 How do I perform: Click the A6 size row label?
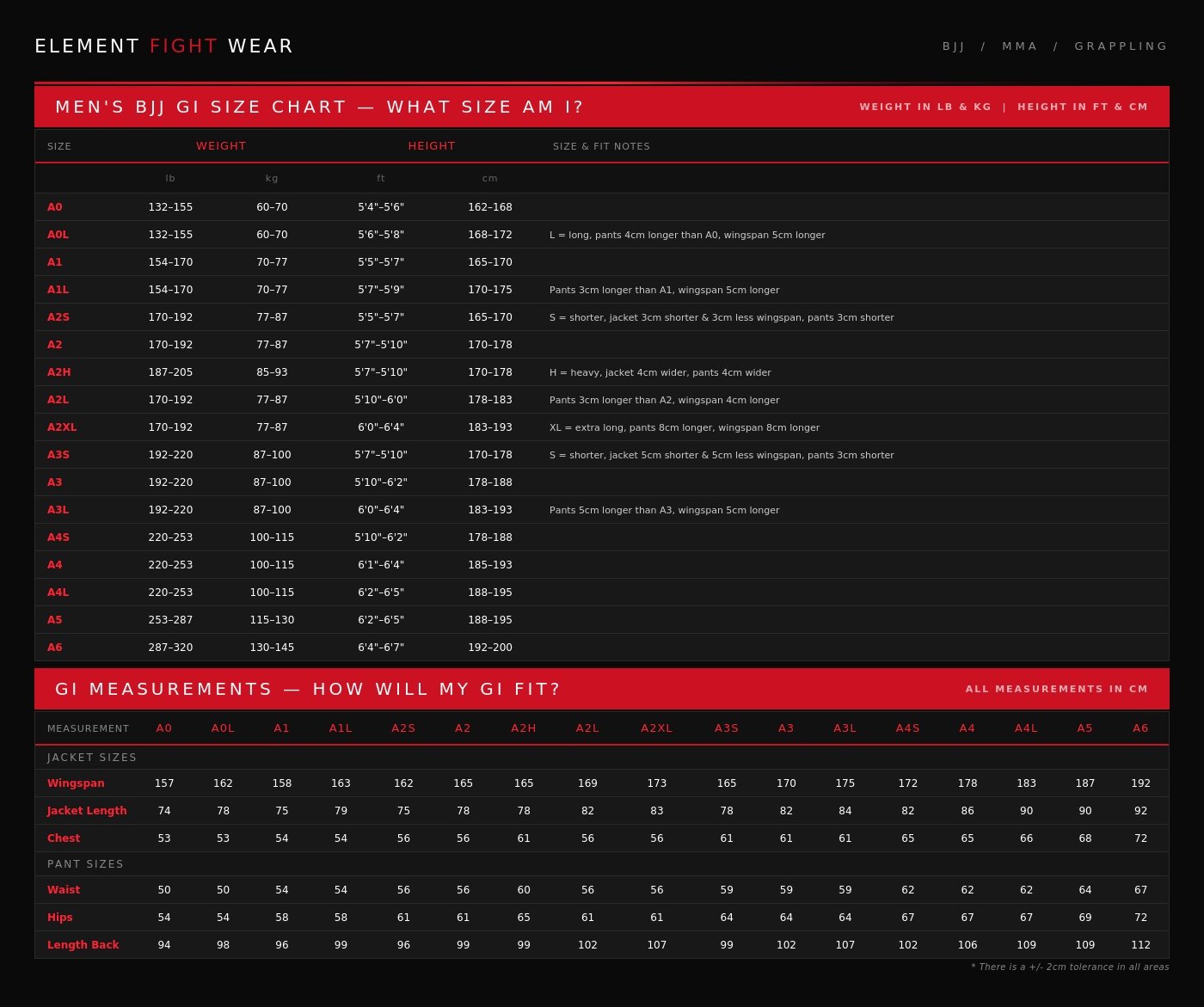coord(54,648)
